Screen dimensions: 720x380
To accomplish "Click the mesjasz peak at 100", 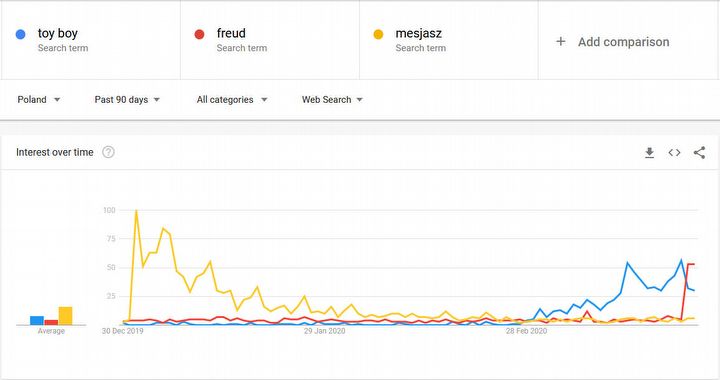I will click(x=136, y=211).
